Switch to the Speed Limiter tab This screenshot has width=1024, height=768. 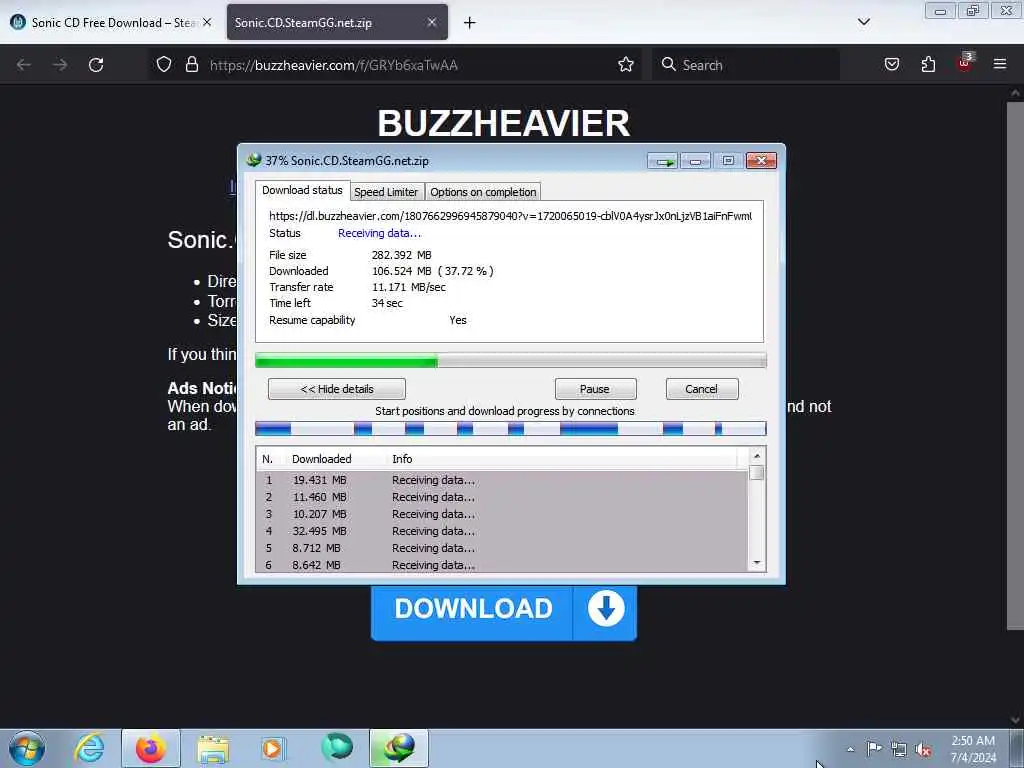pos(385,192)
